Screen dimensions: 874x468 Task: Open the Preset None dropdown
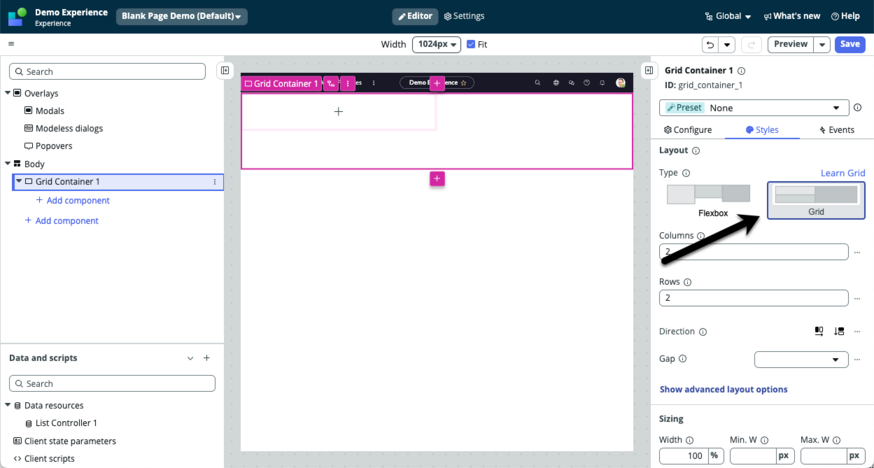coord(754,108)
